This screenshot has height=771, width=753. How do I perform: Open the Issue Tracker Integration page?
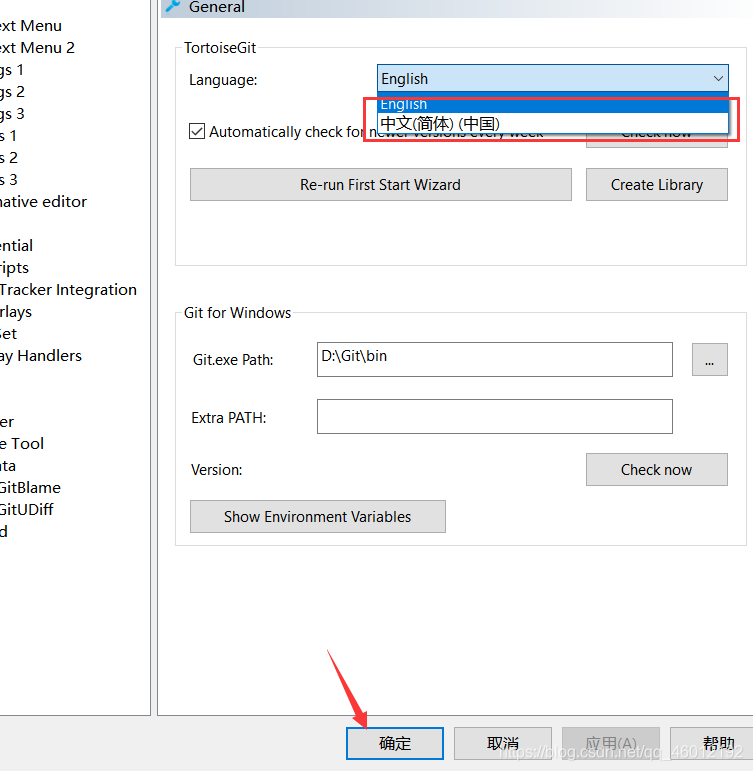point(68,290)
